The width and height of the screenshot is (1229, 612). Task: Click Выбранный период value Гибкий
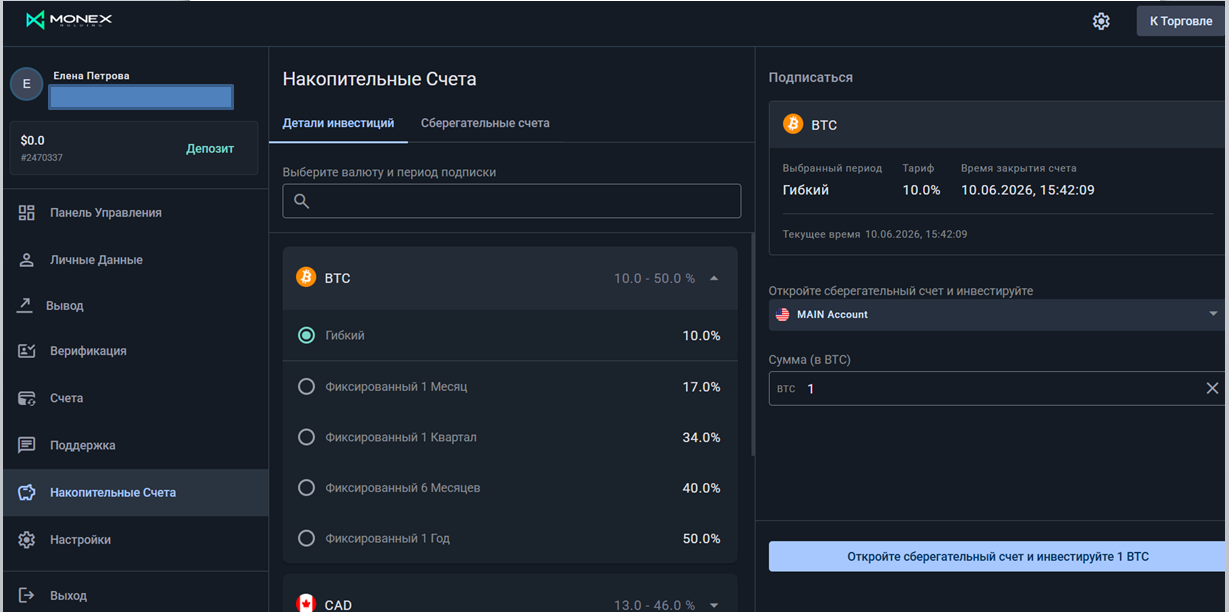point(806,190)
